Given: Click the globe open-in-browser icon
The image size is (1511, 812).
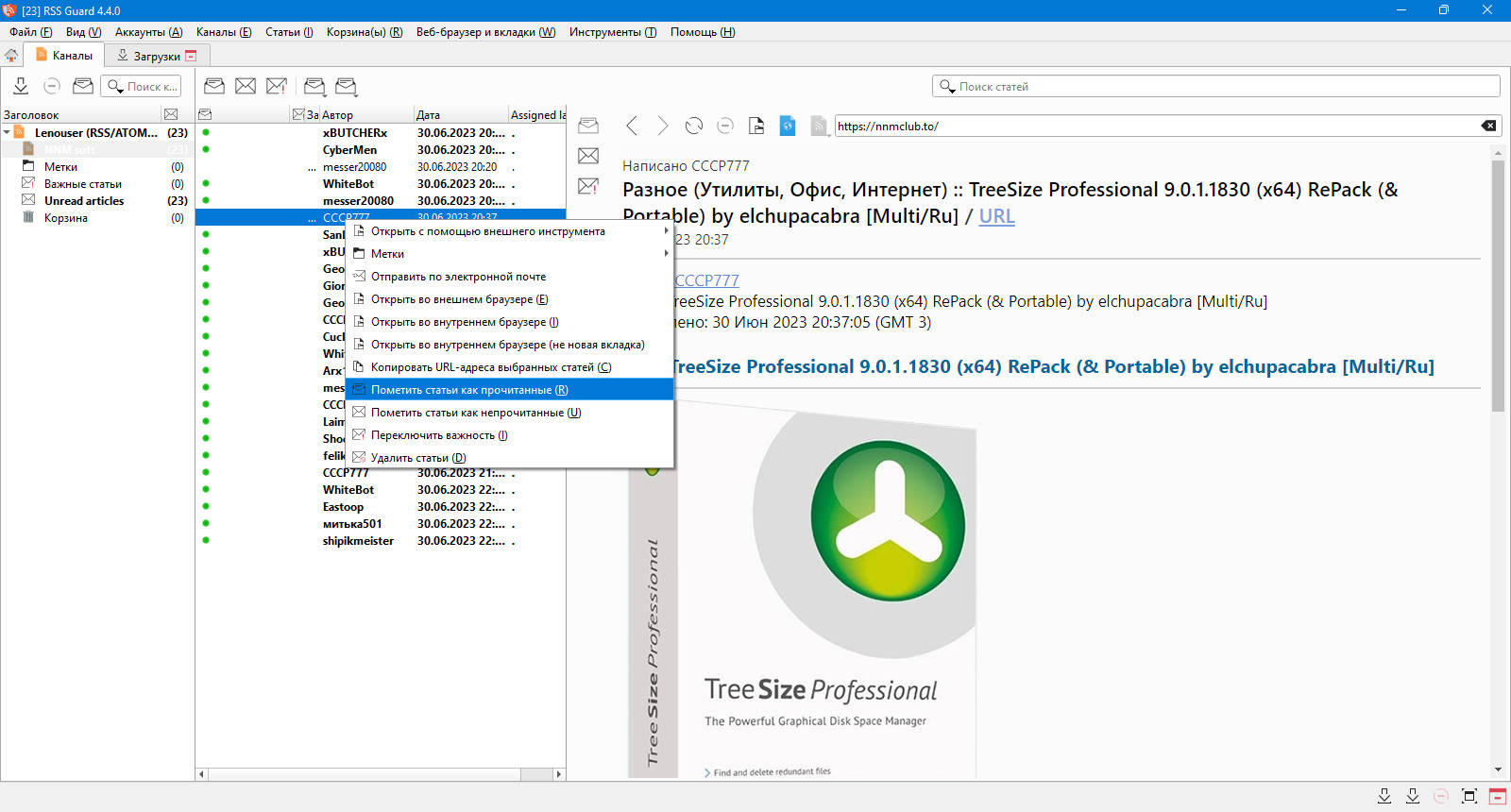Looking at the screenshot, I should [788, 126].
